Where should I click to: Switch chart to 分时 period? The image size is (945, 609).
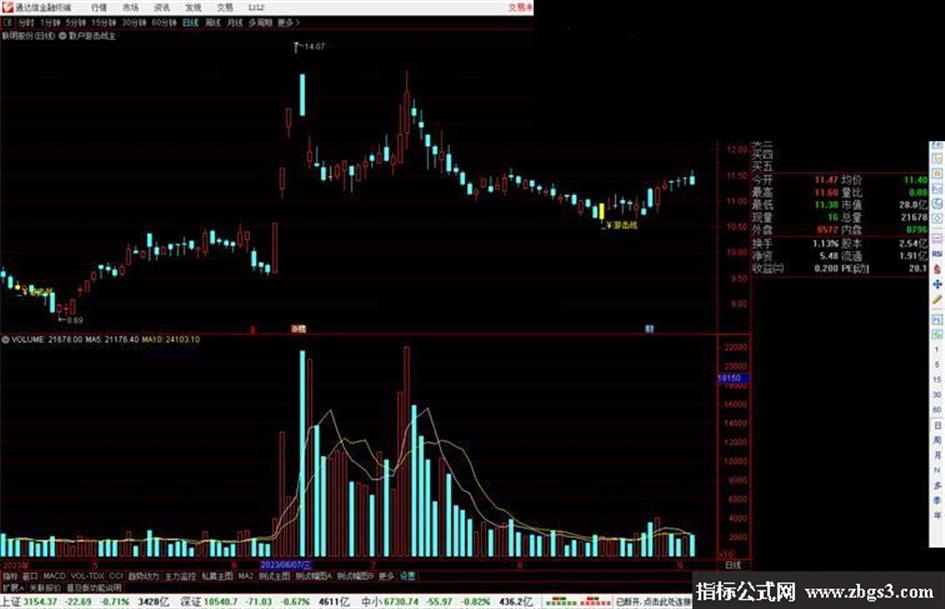tap(26, 22)
